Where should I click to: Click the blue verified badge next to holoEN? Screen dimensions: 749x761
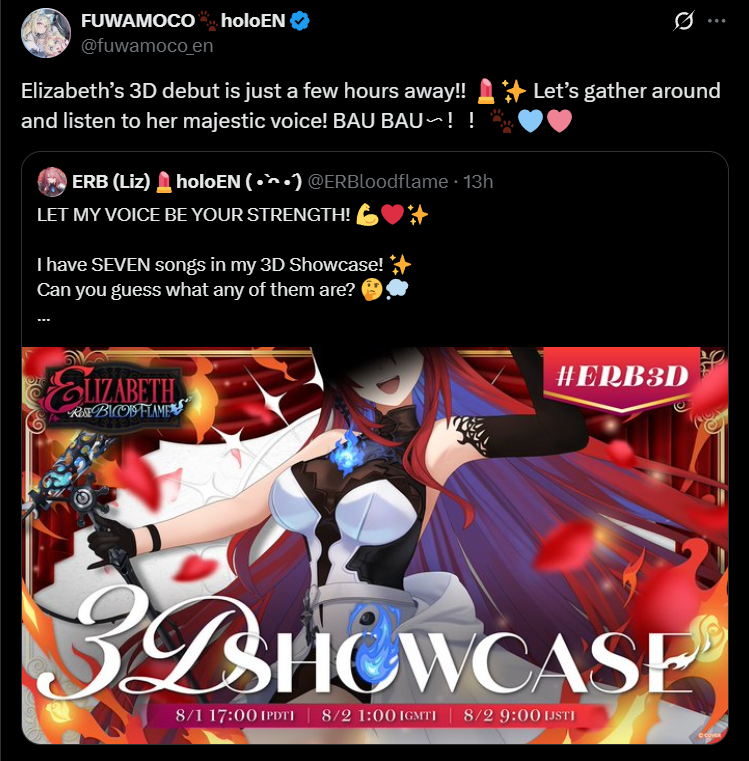[300, 21]
